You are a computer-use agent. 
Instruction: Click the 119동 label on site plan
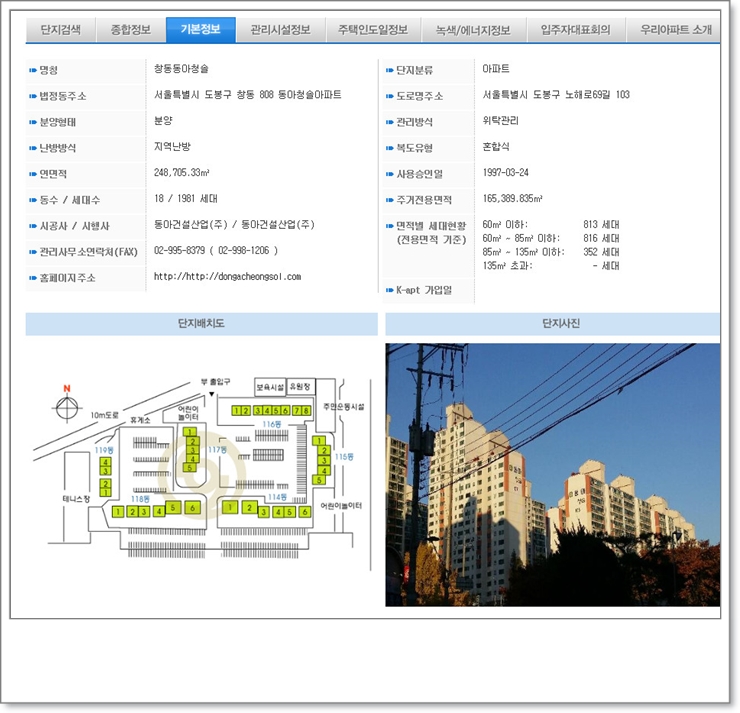104,450
